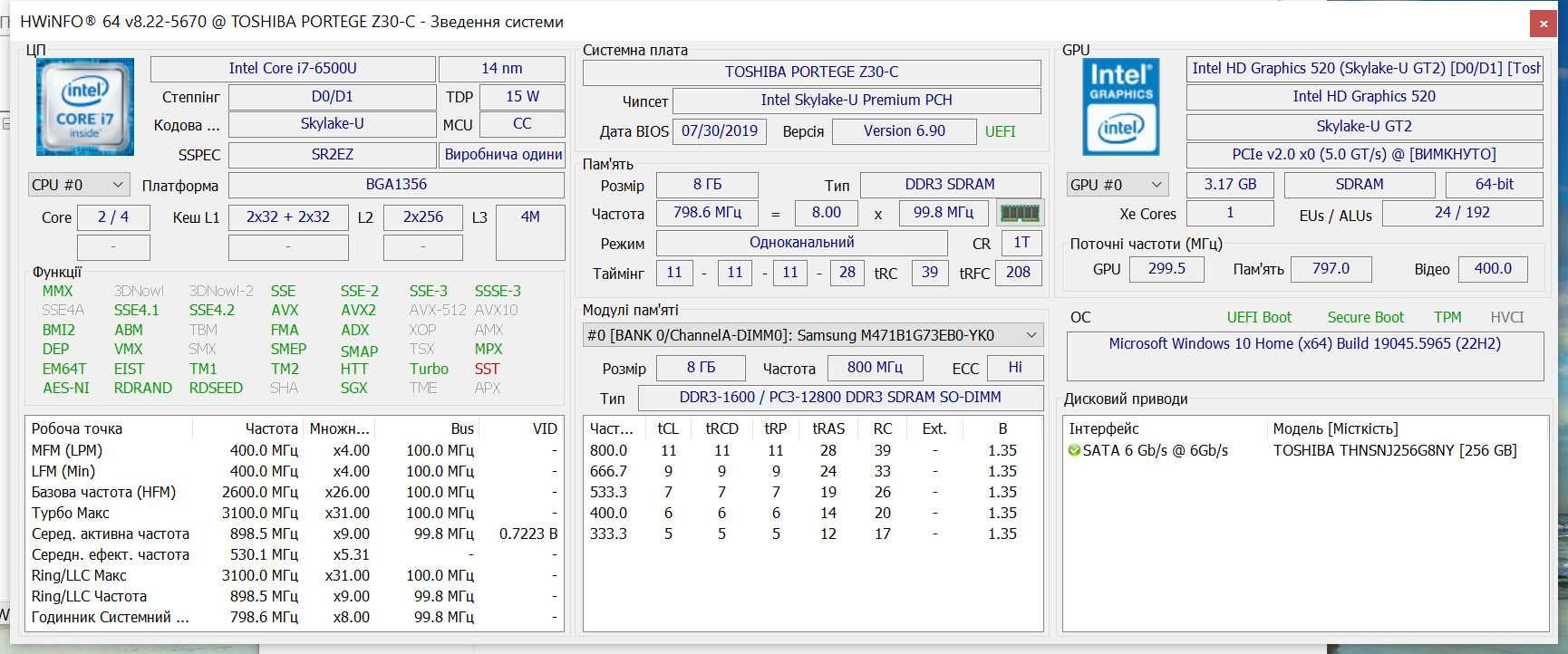Click the BIOS date 07/30/2019 field

tap(720, 131)
